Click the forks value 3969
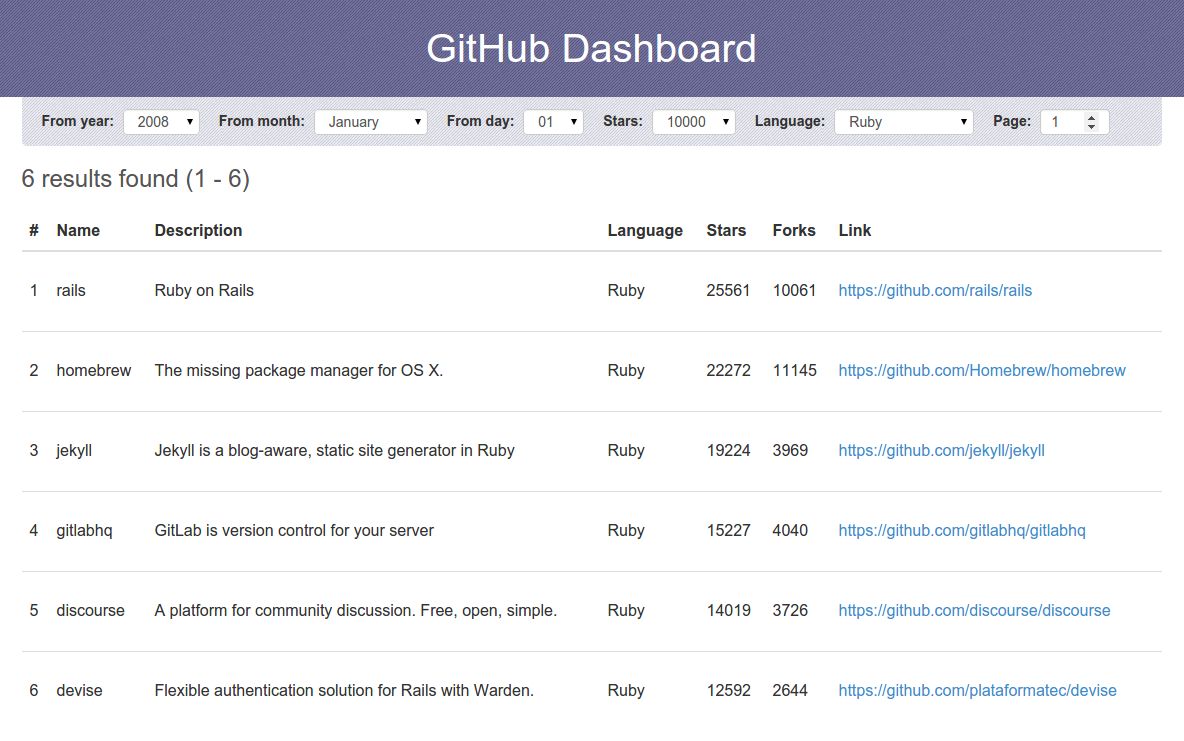 [x=790, y=451]
